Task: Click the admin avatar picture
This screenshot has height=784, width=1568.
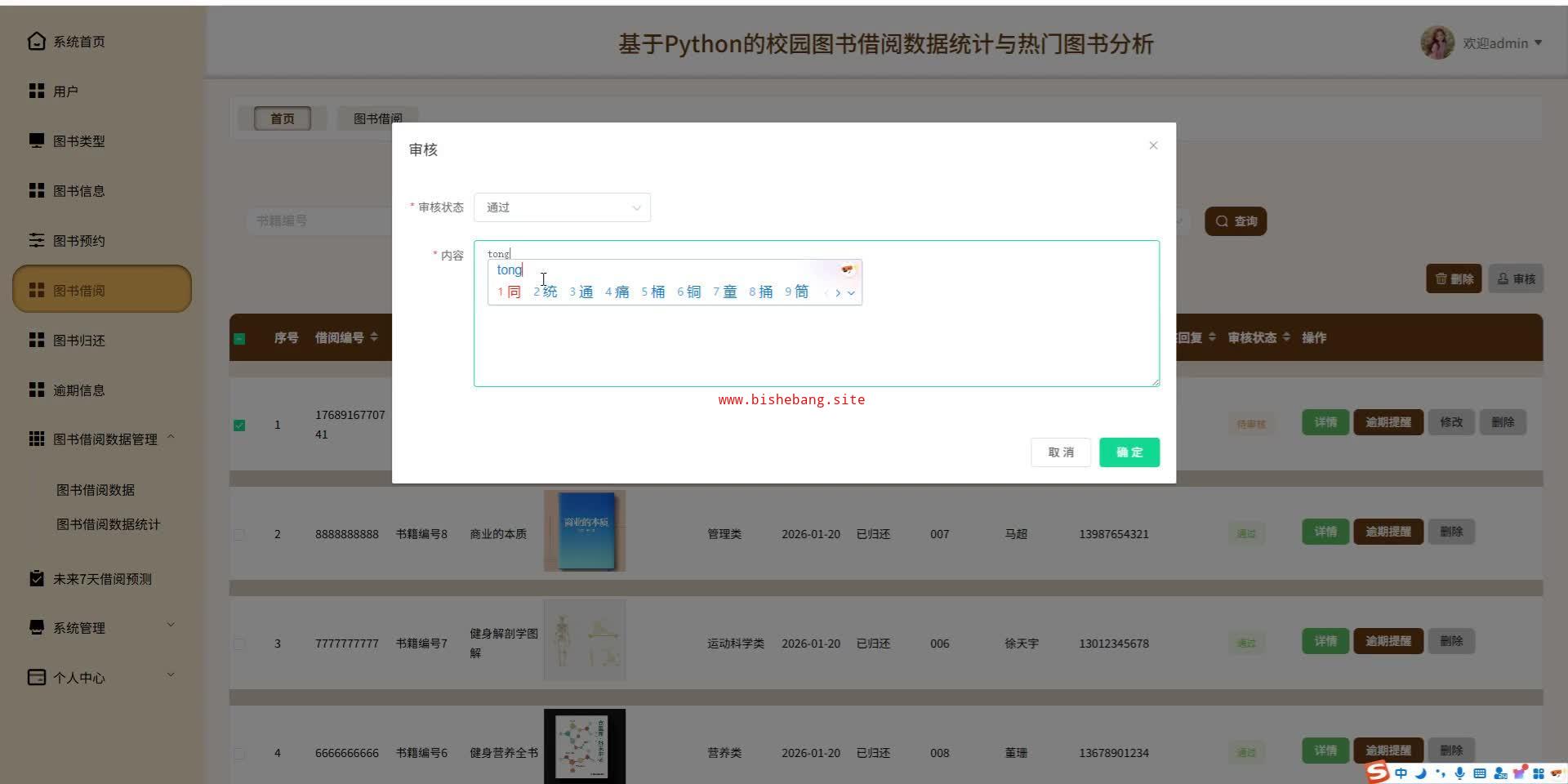Action: 1437,42
